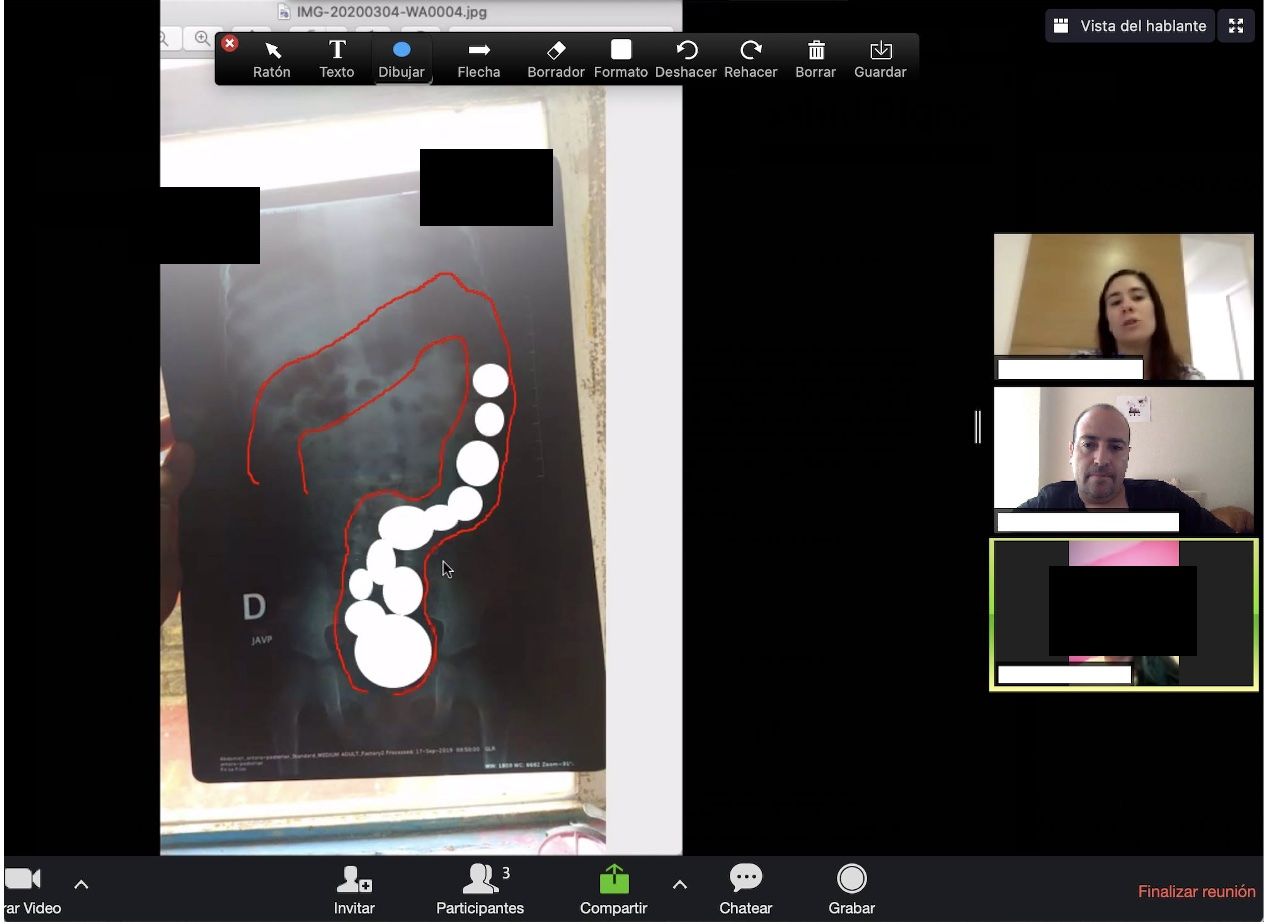
Task: Select the woman's video thumbnail
Action: tap(1124, 307)
